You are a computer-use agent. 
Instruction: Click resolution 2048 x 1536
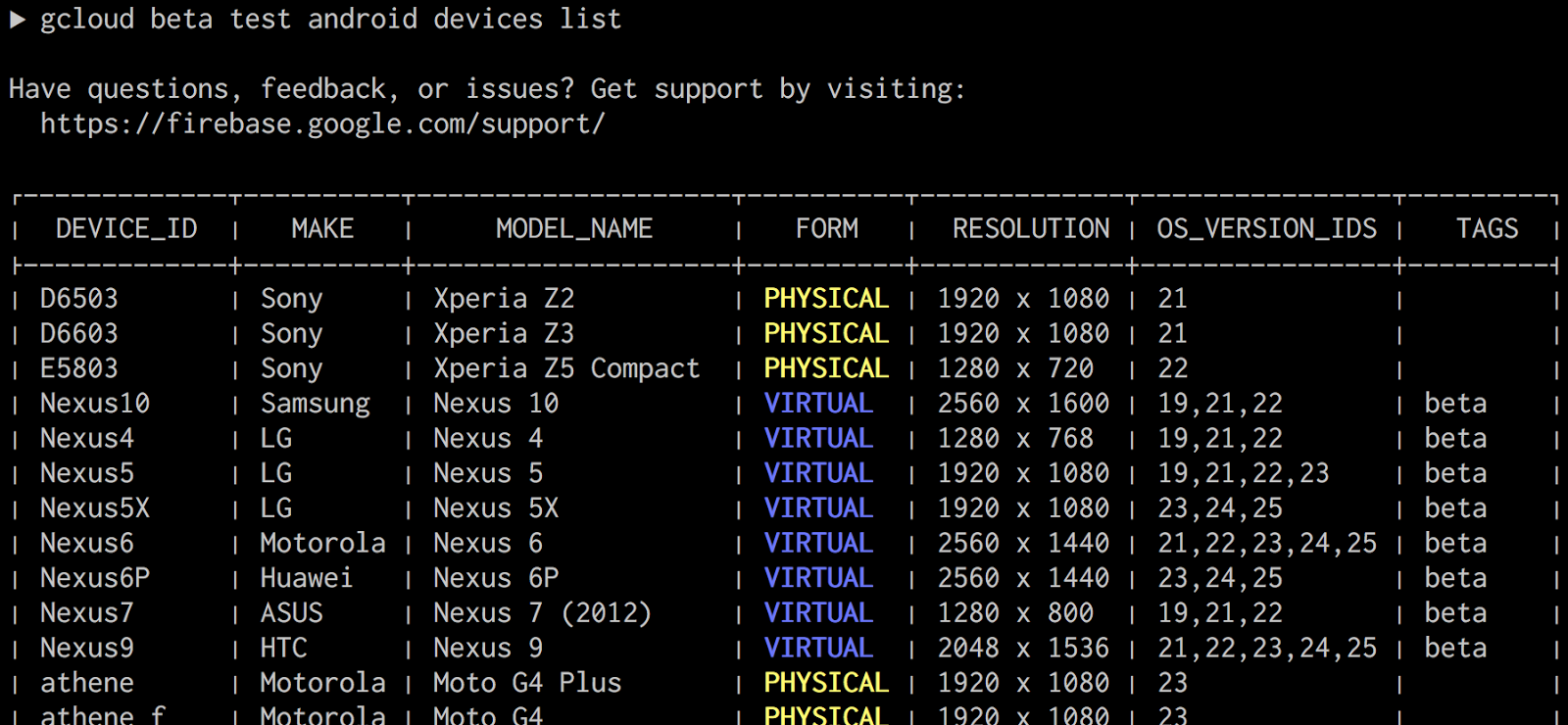(x=1023, y=649)
